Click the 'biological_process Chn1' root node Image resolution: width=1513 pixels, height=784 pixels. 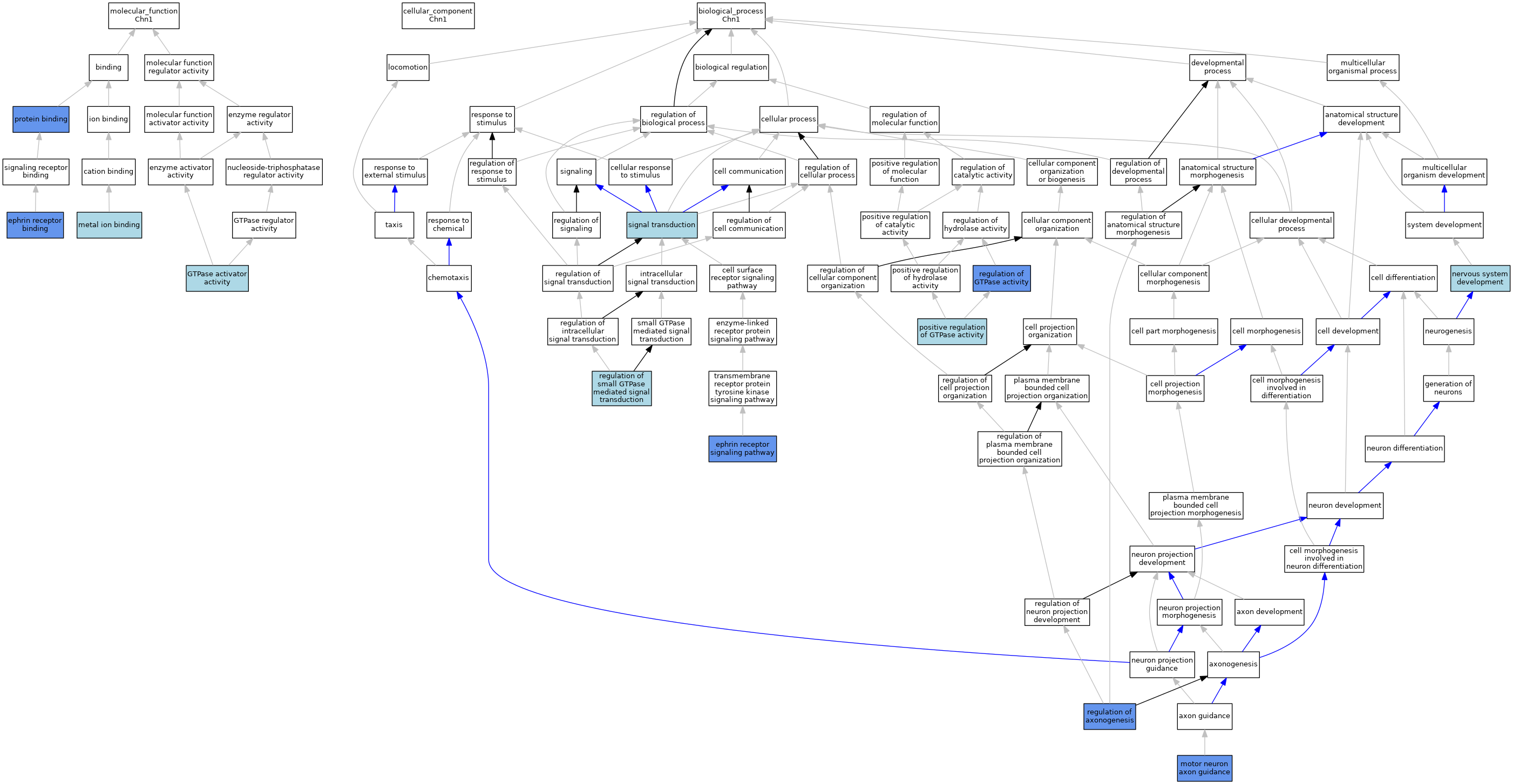pos(731,15)
